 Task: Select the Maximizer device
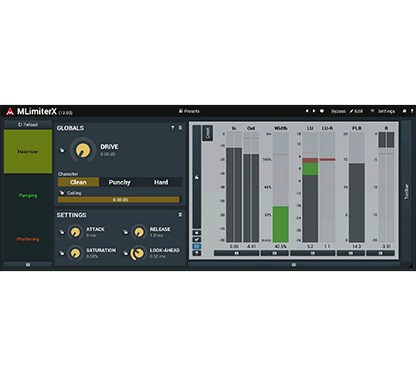pos(28,151)
